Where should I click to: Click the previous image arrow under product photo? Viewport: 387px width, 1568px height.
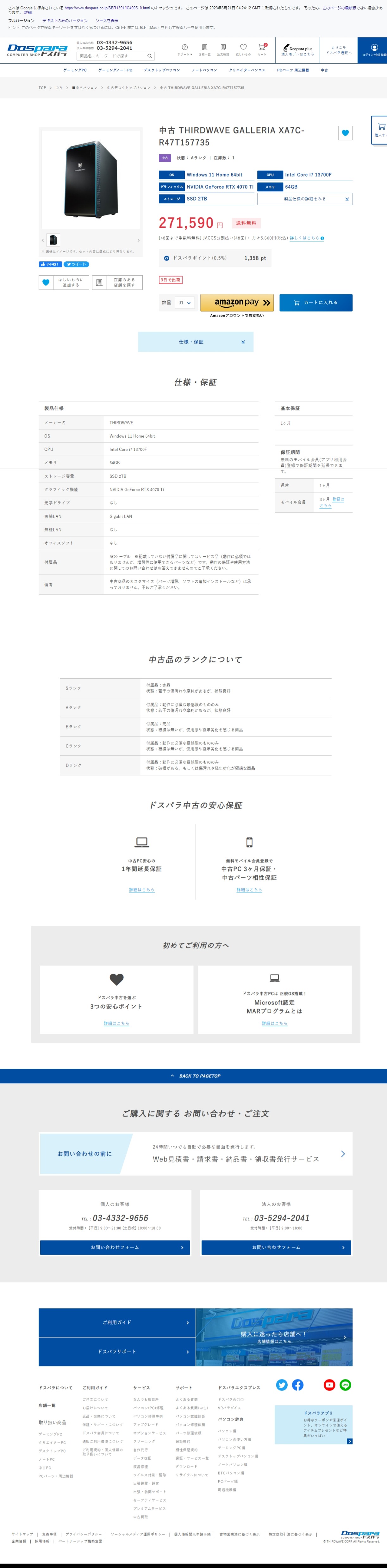tap(42, 240)
